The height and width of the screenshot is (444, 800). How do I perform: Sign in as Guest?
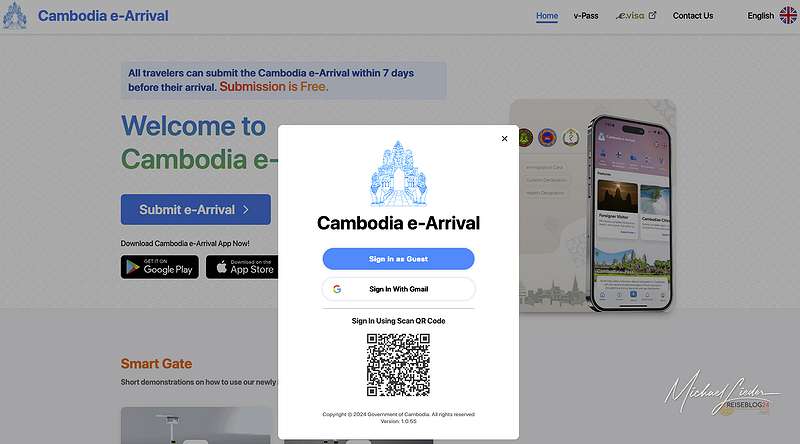398,259
